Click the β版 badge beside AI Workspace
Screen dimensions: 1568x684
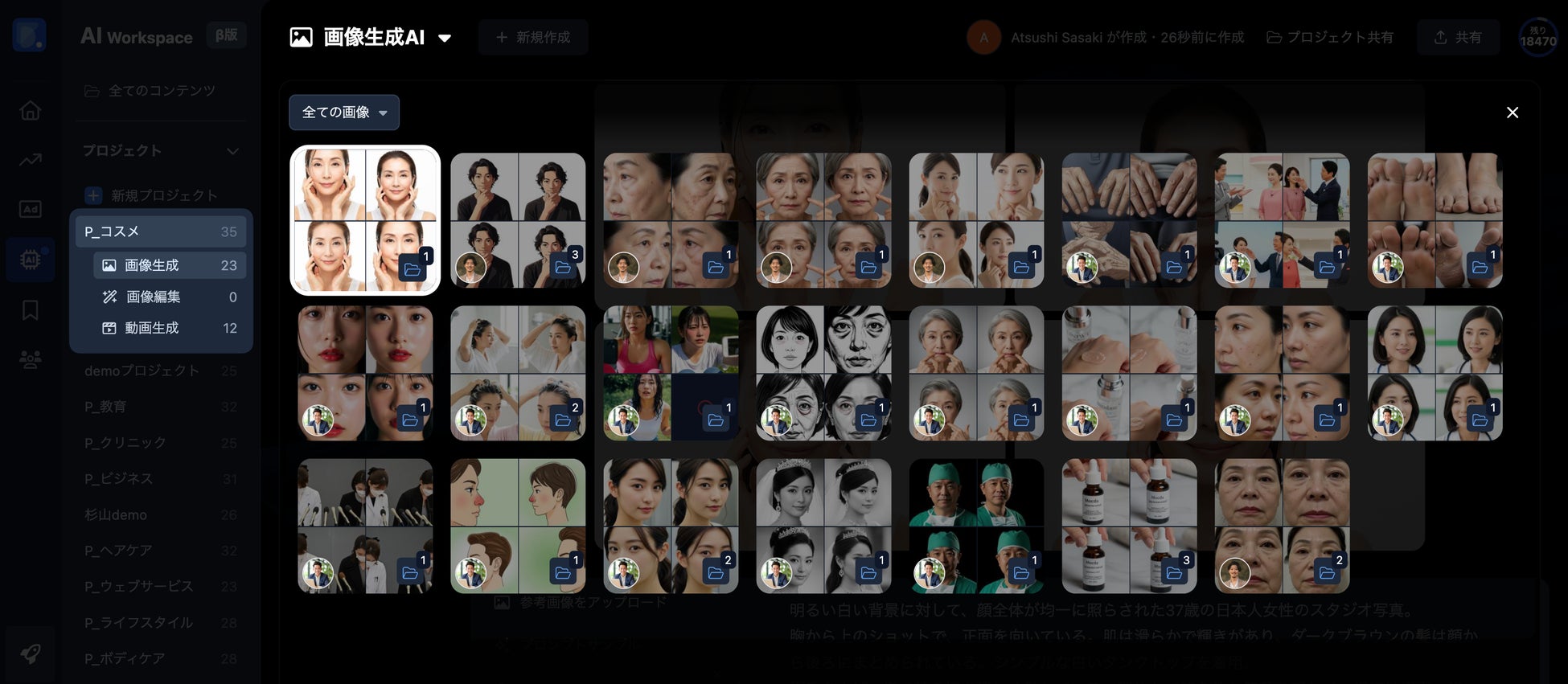pyautogui.click(x=227, y=35)
